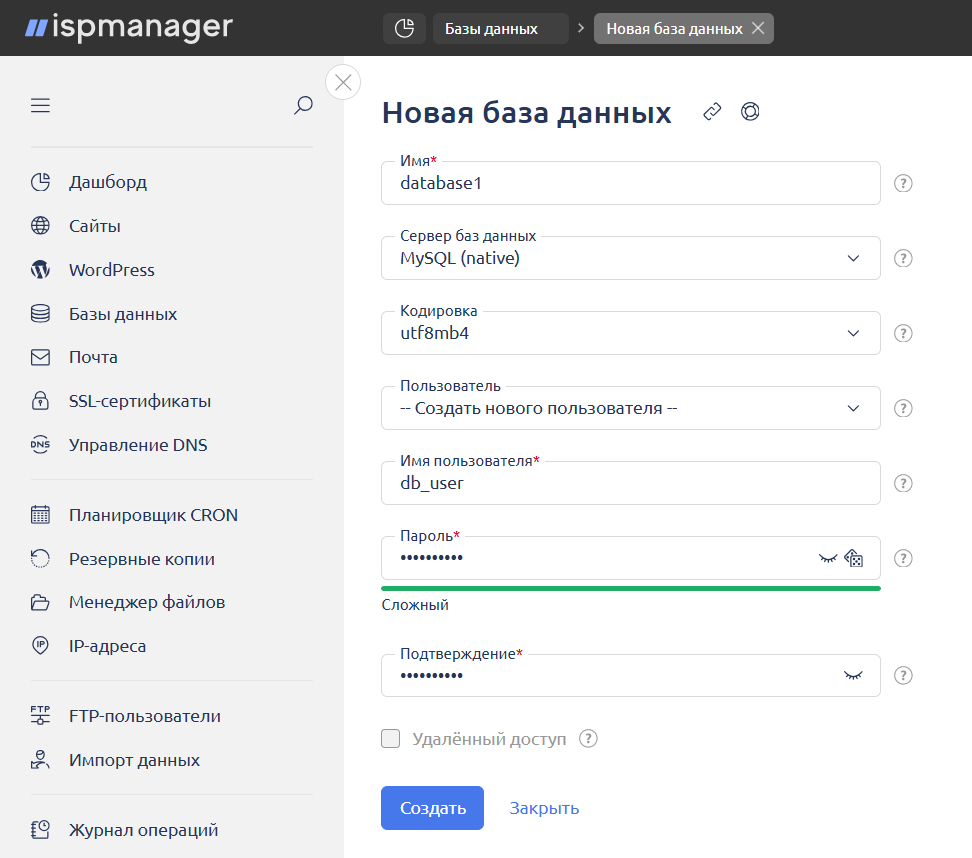Toggle password visibility in Пароль field
The height and width of the screenshot is (858, 972).
827,558
